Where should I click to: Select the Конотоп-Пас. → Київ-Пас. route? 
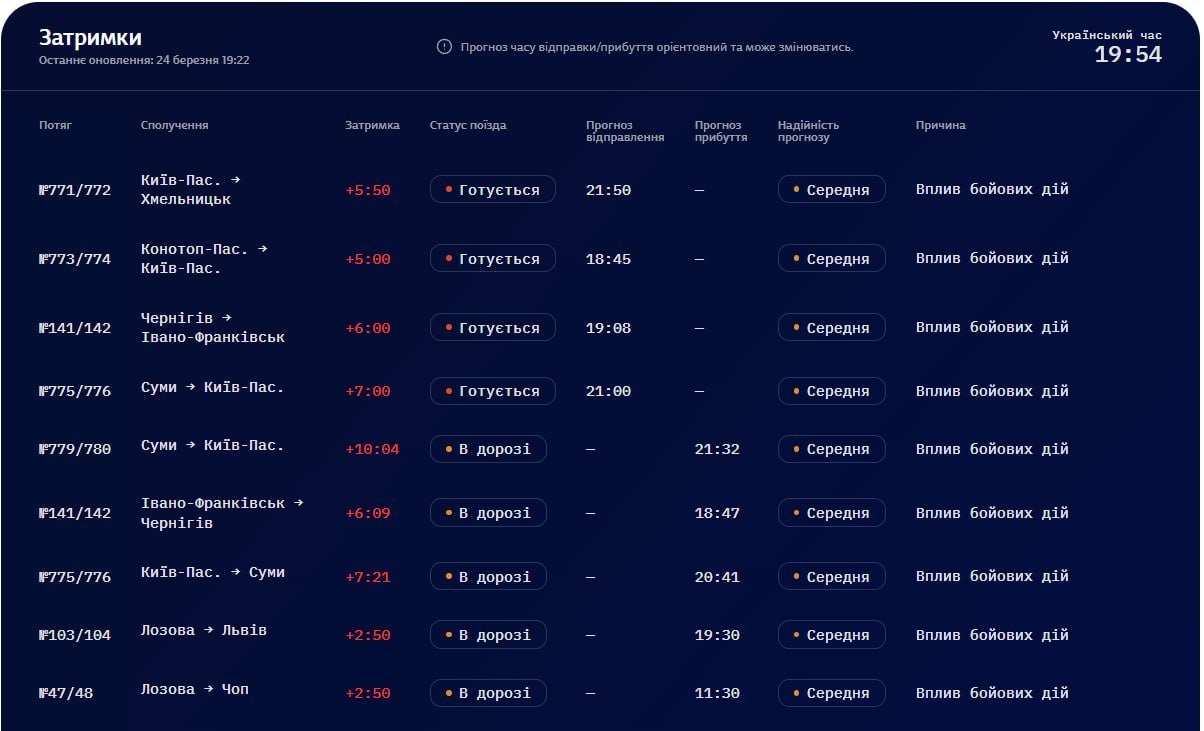pos(204,258)
